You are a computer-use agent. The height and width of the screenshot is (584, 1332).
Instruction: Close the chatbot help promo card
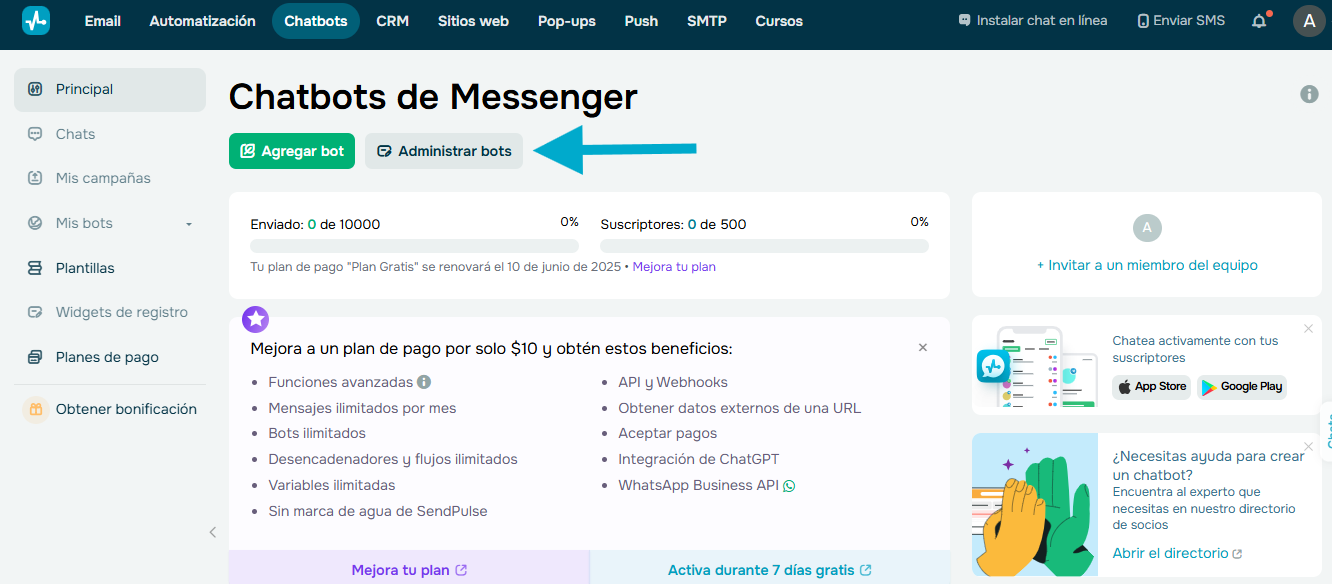click(1308, 446)
